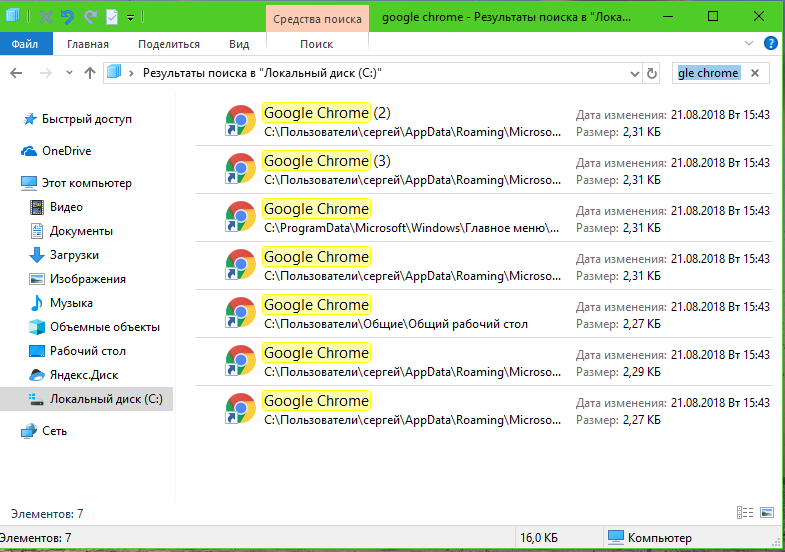The width and height of the screenshot is (785, 552).
Task: Open the Объемные объекты folder
Action: [x=105, y=327]
